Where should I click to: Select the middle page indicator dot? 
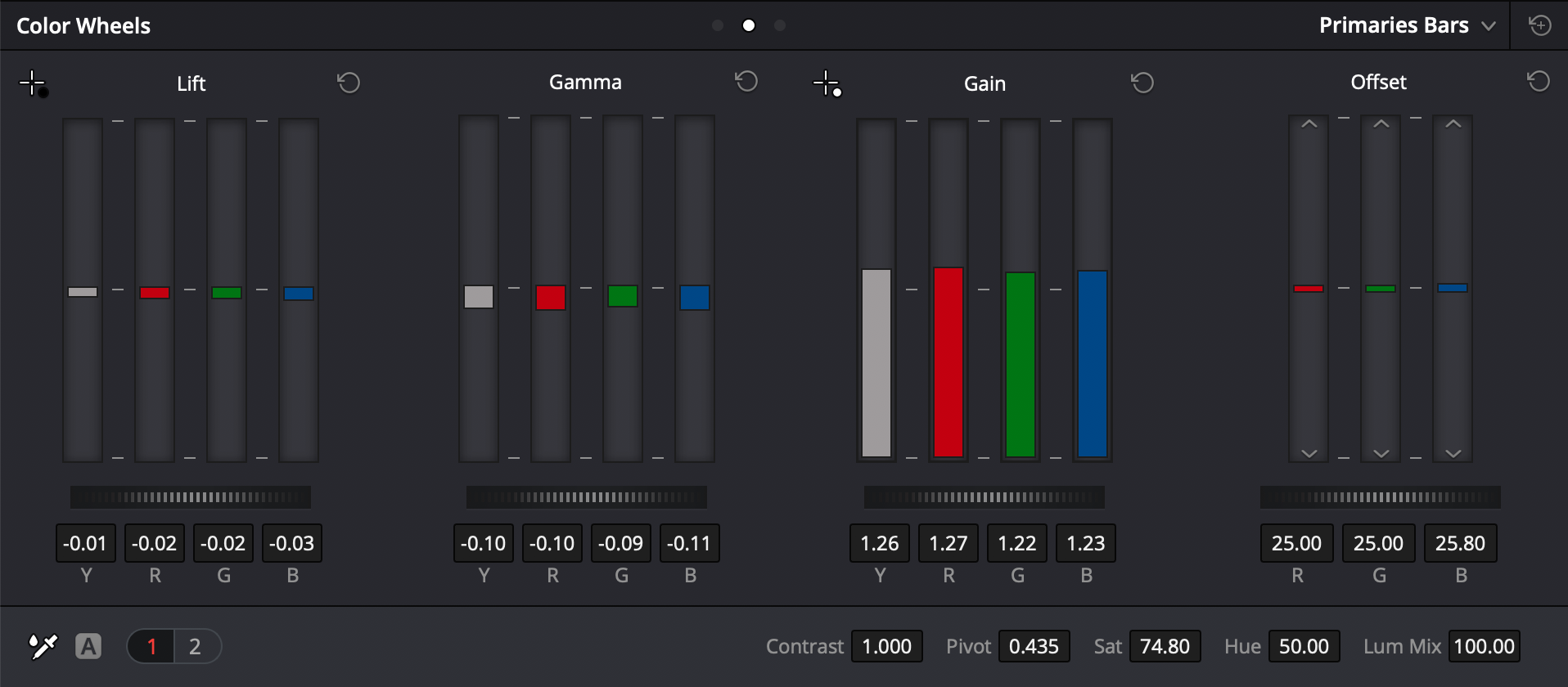point(749,25)
